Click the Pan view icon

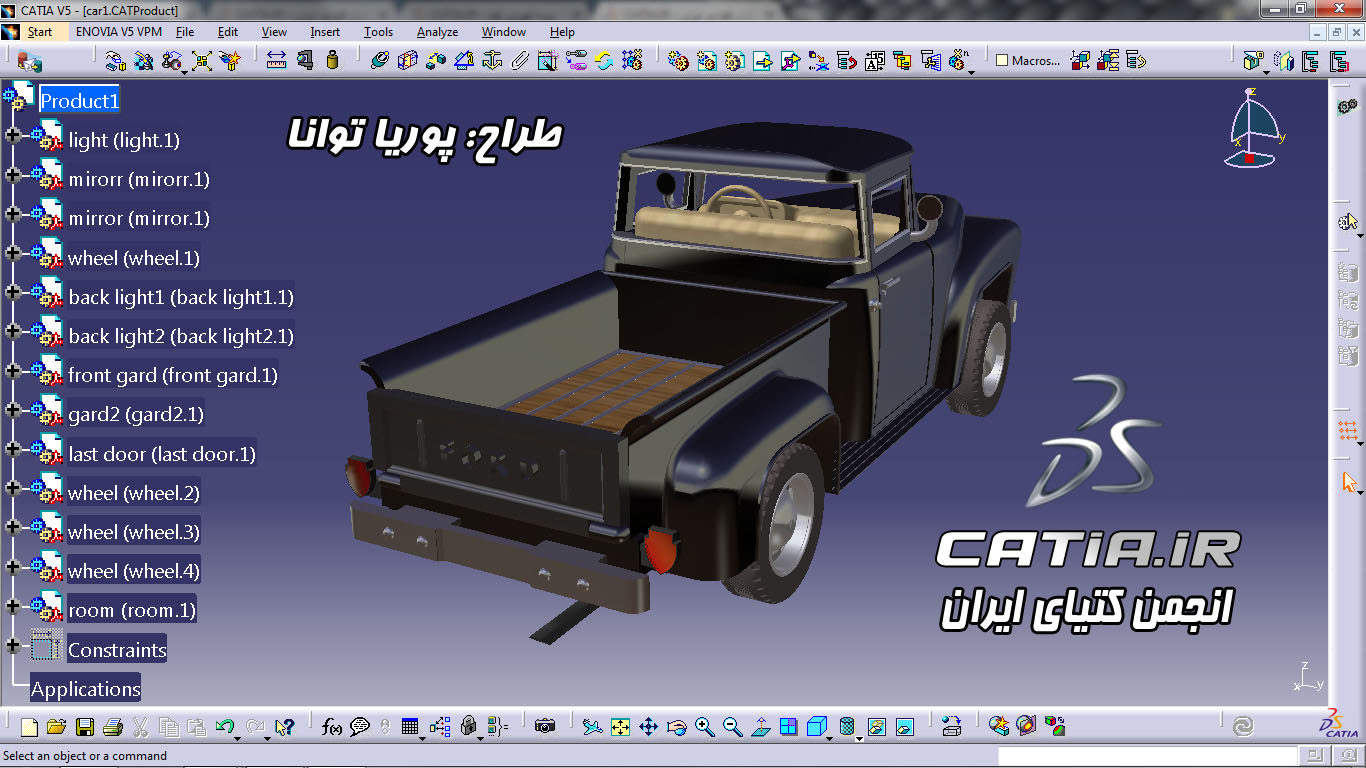point(648,727)
